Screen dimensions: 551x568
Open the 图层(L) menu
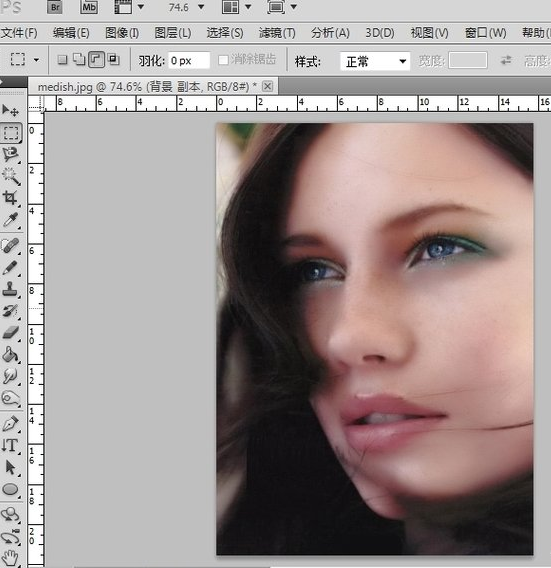click(172, 33)
